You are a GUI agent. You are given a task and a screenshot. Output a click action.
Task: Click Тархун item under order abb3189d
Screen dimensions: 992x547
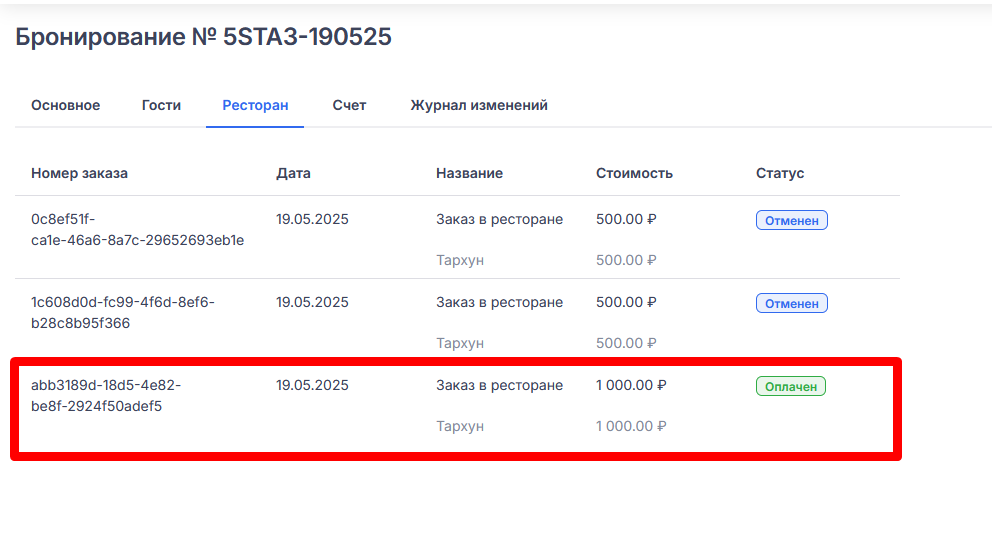[460, 426]
